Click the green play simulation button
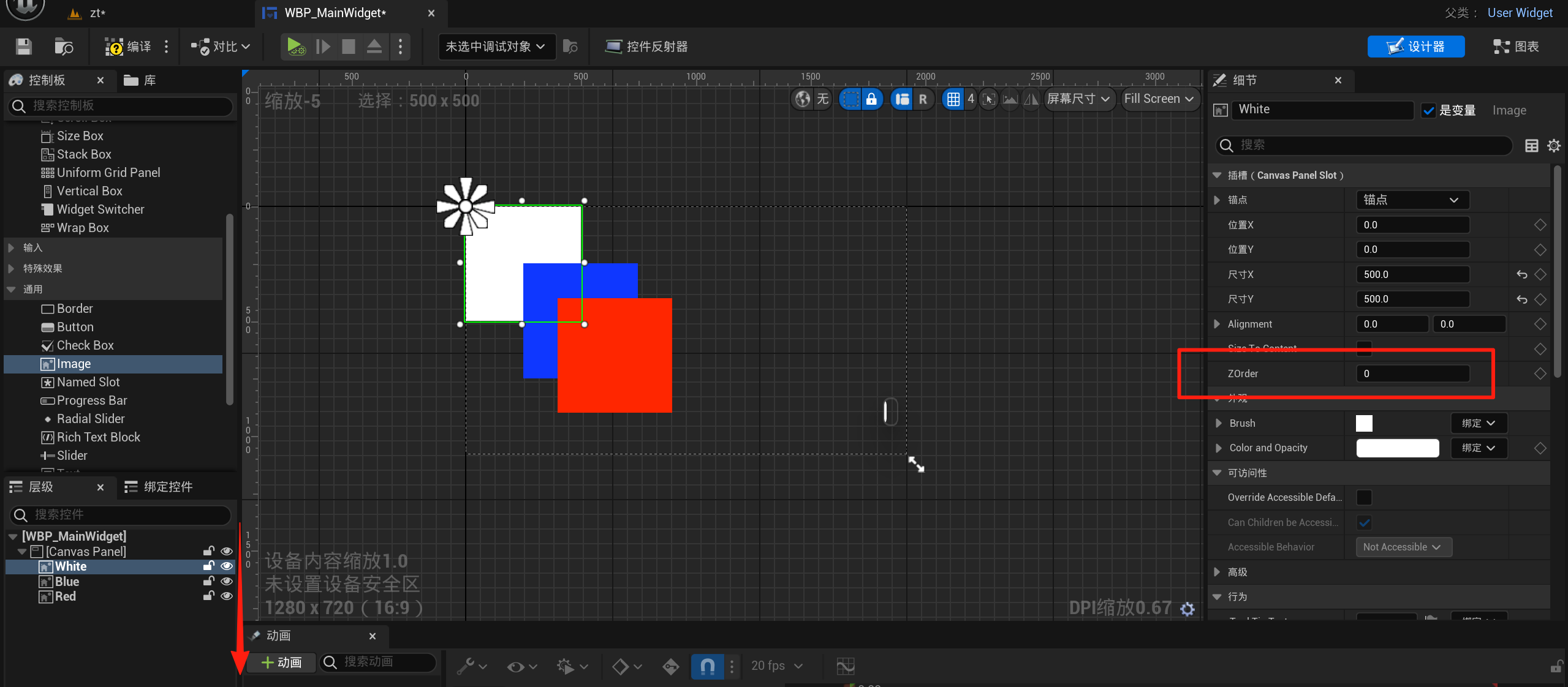 click(295, 47)
